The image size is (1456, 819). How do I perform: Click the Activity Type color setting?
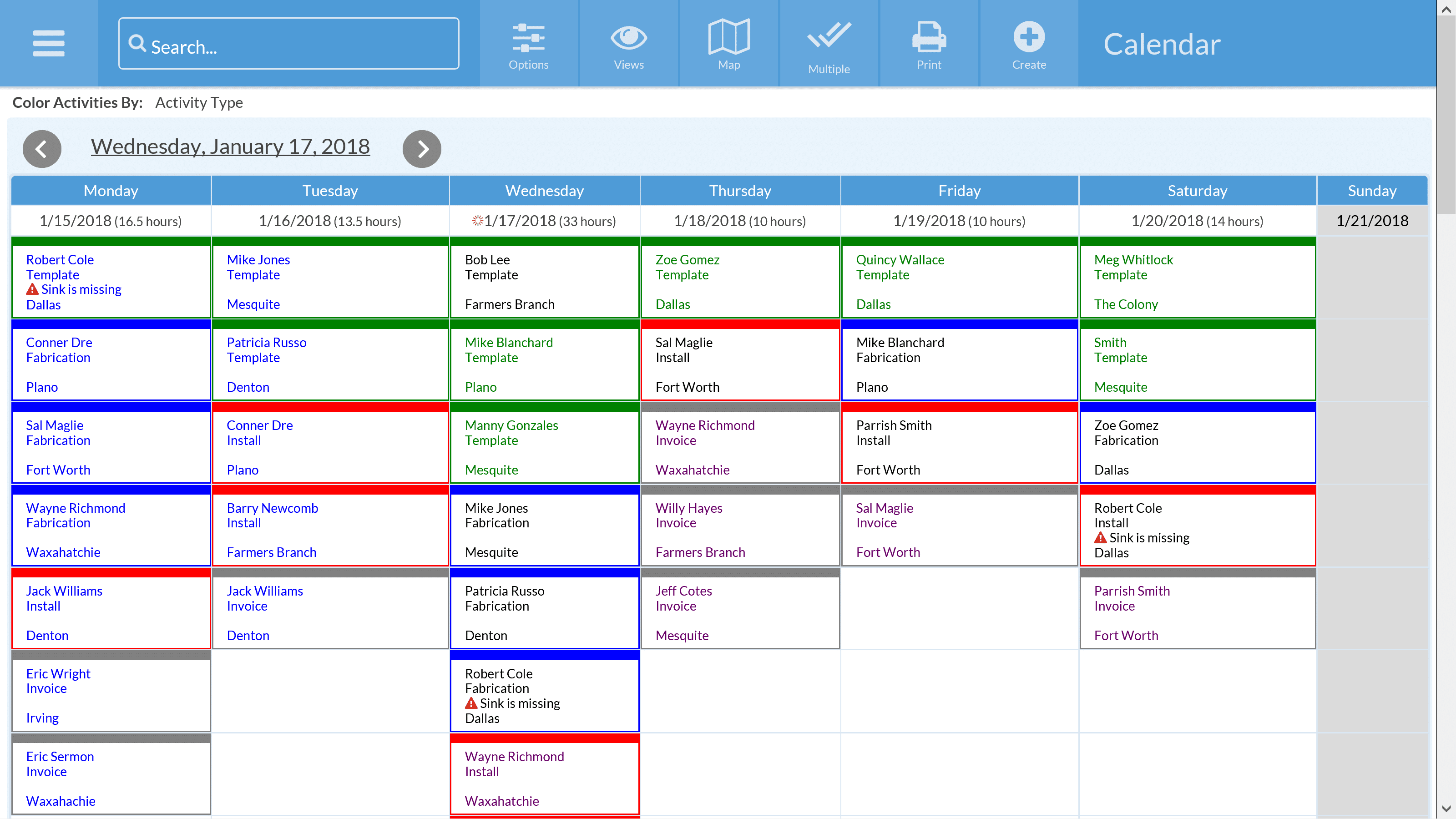click(x=199, y=102)
